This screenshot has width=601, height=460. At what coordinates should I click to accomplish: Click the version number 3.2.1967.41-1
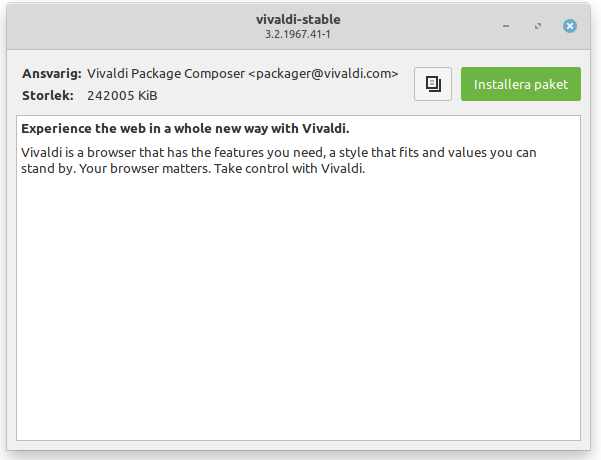pos(298,34)
